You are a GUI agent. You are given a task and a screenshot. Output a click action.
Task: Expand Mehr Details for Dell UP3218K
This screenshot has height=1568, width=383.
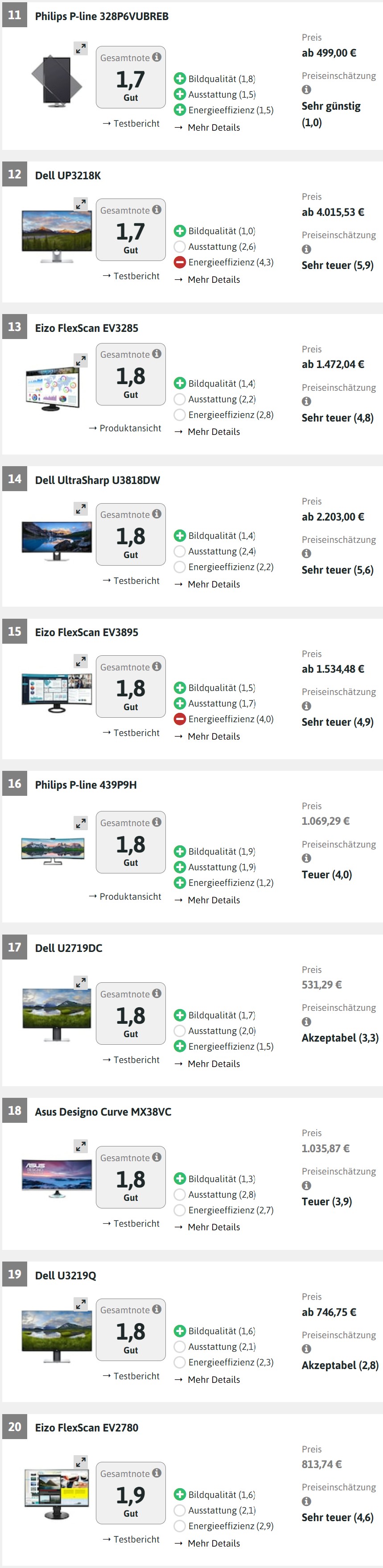coord(214,279)
